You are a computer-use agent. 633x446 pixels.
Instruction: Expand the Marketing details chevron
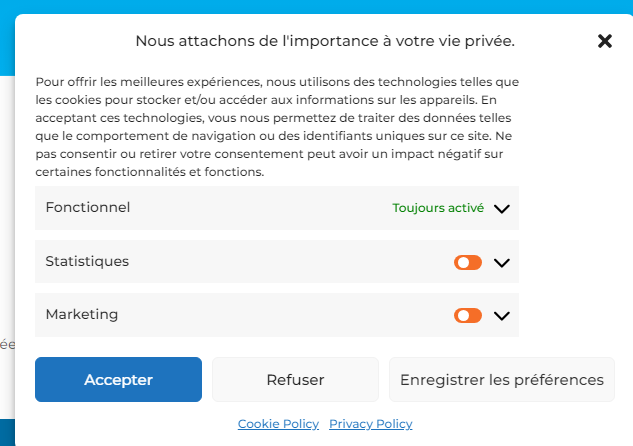click(502, 316)
